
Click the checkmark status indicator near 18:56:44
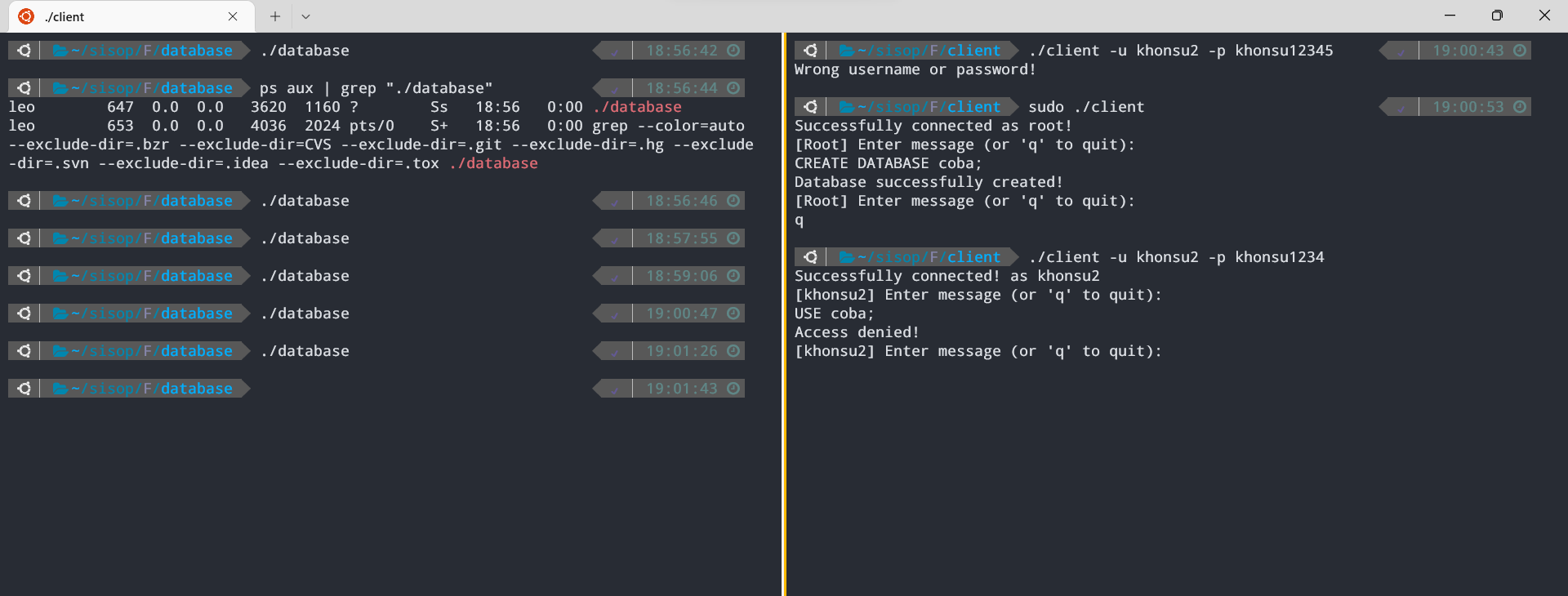pyautogui.click(x=614, y=87)
